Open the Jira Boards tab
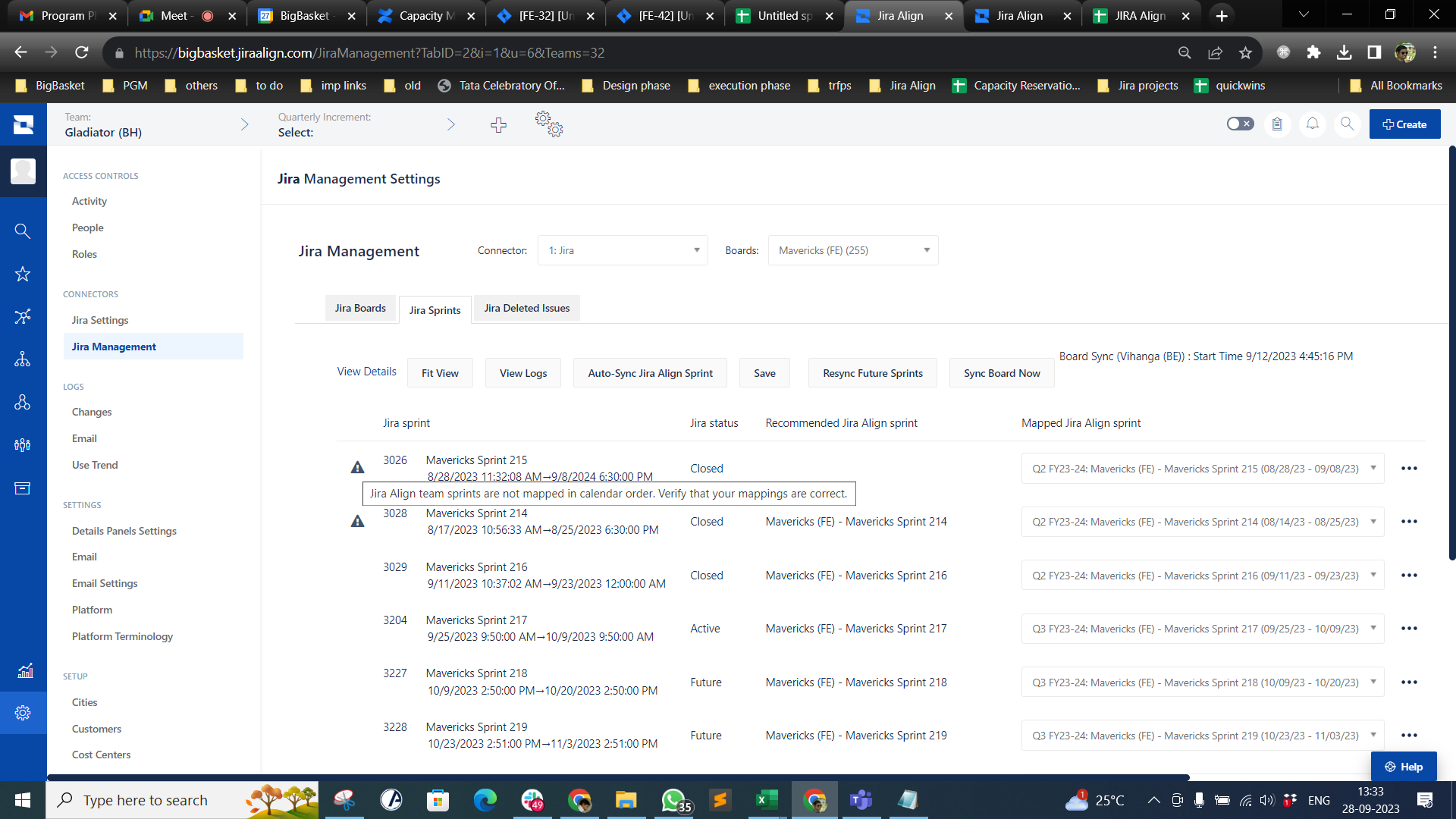Screen dimensions: 1456x819 [x=360, y=308]
